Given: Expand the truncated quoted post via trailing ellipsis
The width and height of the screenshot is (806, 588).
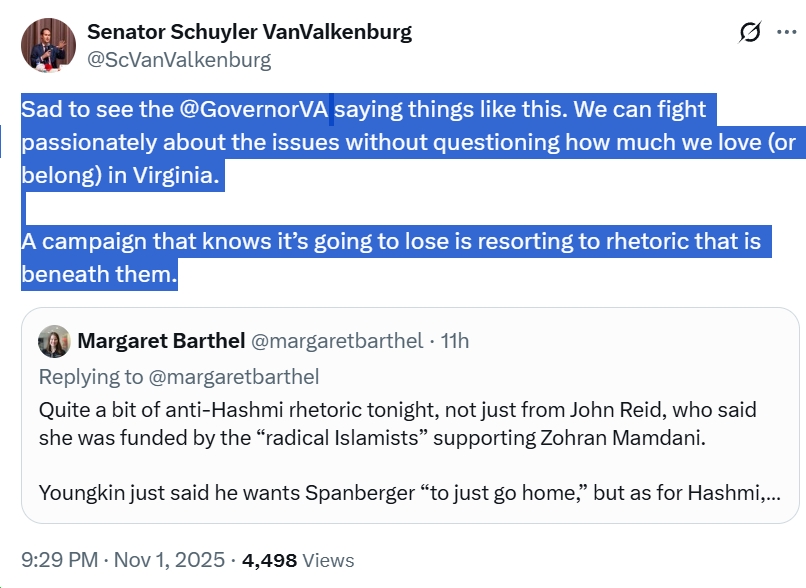Looking at the screenshot, I should coord(771,492).
